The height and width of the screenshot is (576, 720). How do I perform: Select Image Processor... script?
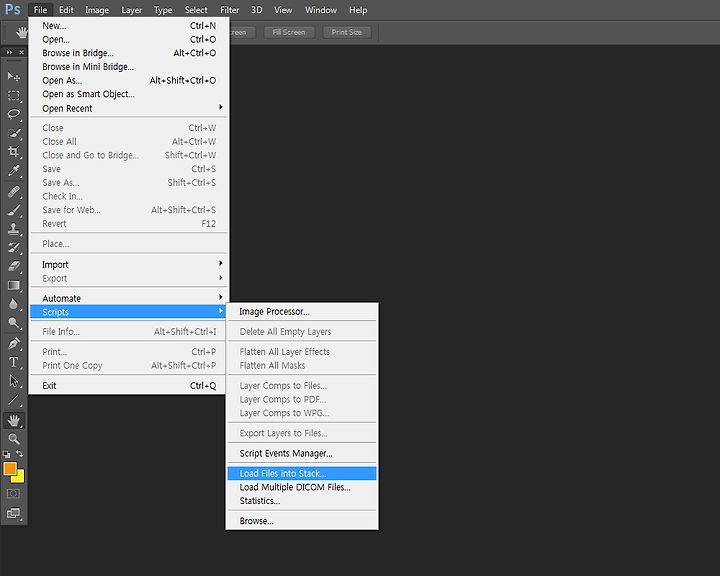(x=302, y=311)
